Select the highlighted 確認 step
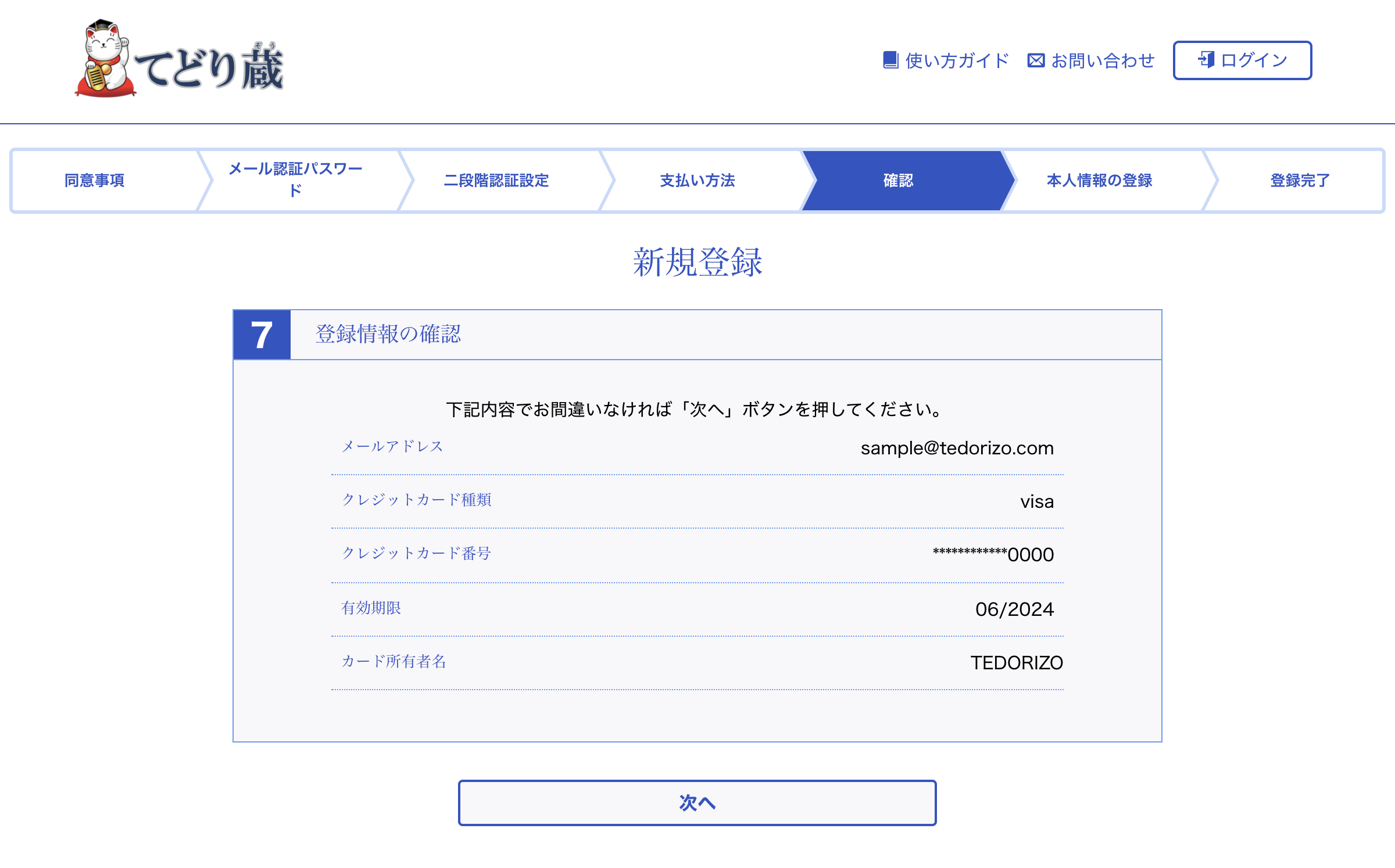Image resolution: width=1395 pixels, height=868 pixels. 898,181
